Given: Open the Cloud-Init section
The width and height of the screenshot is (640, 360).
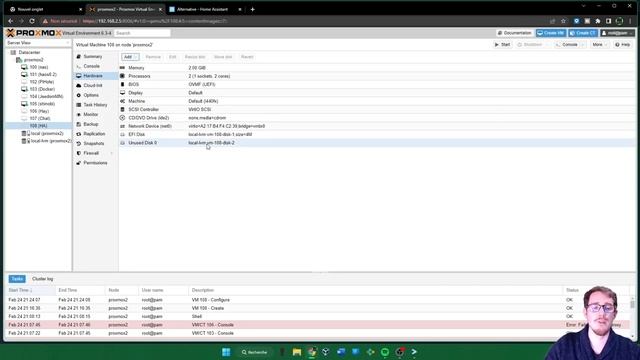Looking at the screenshot, I should pyautogui.click(x=93, y=86).
